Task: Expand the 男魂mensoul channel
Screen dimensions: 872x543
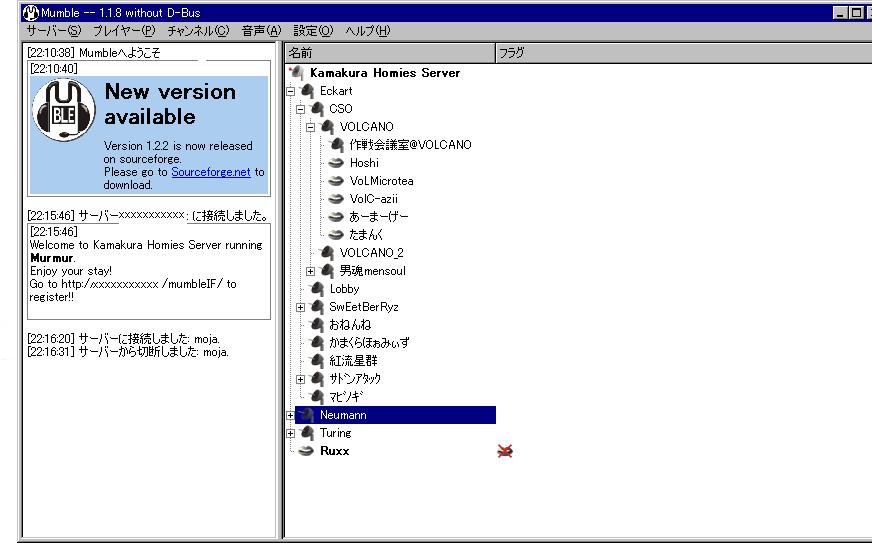Action: (310, 272)
